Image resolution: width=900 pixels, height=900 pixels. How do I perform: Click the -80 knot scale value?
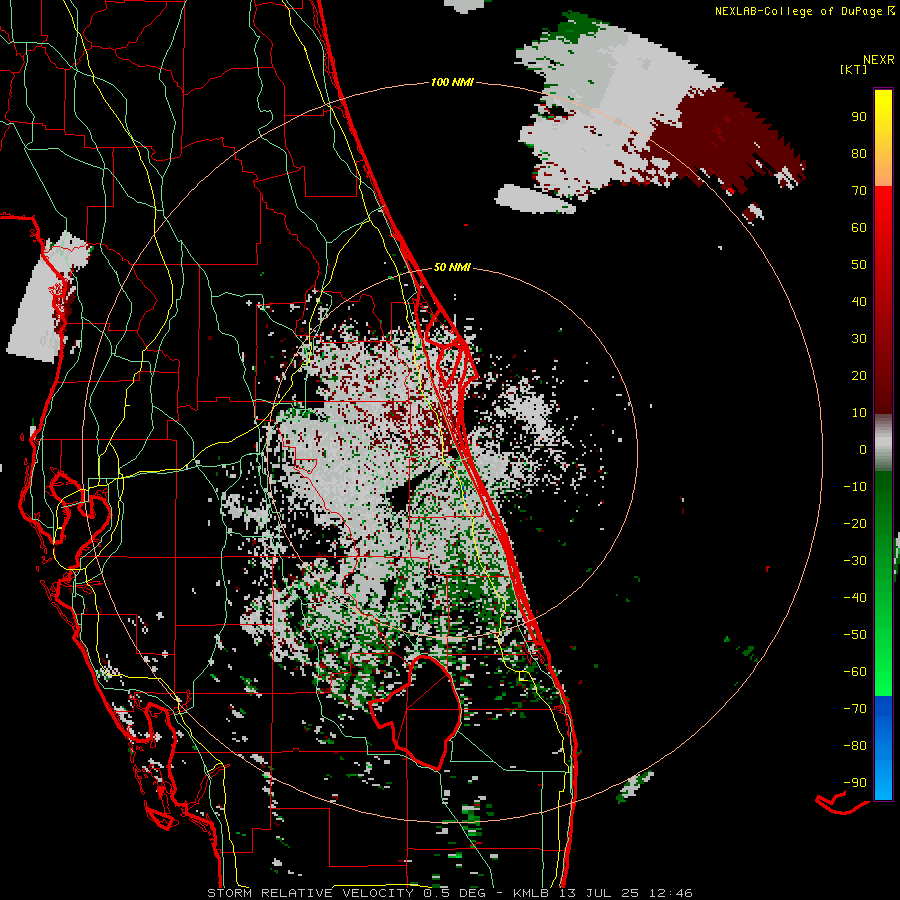click(855, 746)
